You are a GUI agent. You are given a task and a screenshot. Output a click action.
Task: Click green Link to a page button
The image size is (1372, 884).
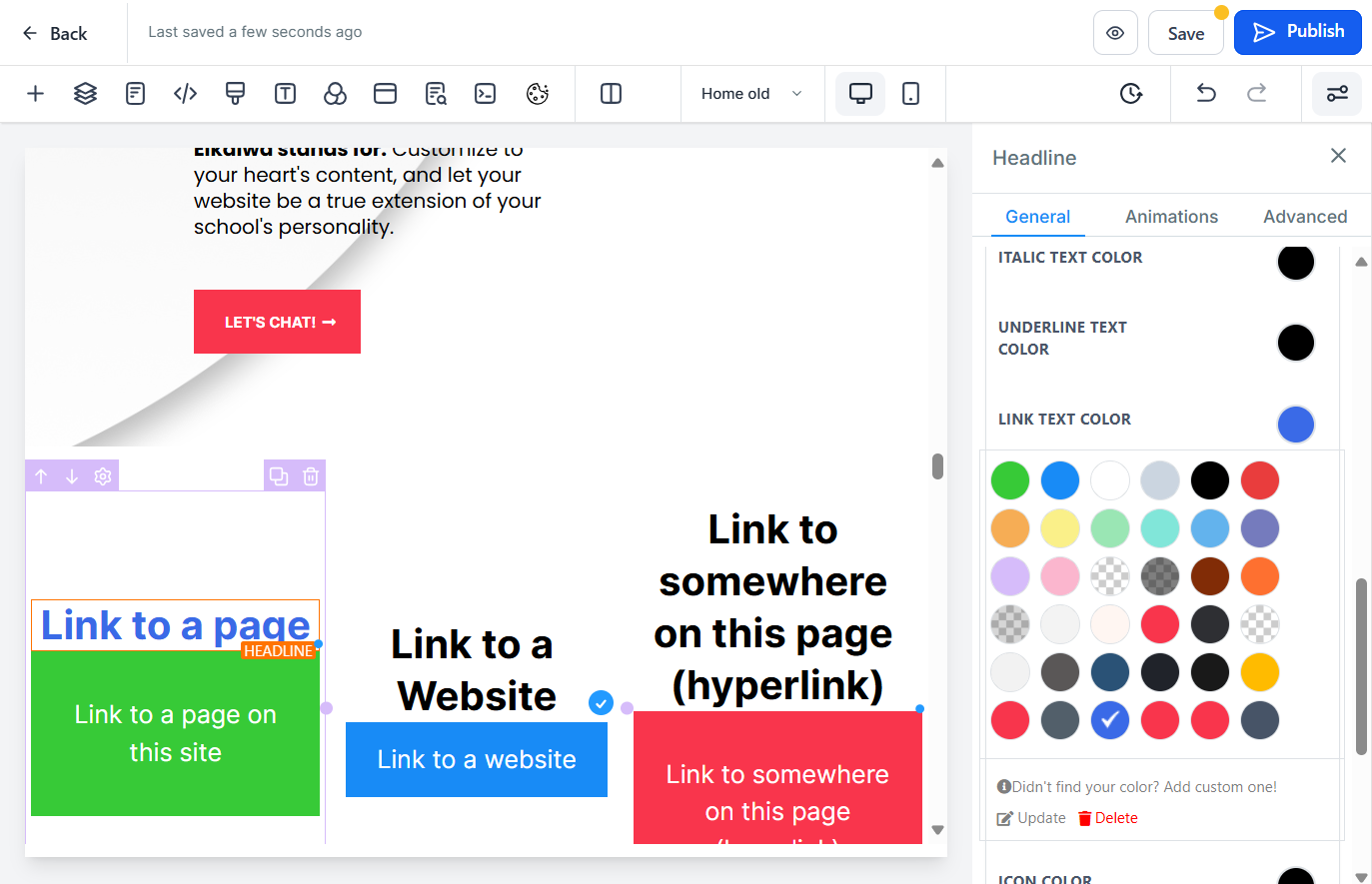(175, 733)
